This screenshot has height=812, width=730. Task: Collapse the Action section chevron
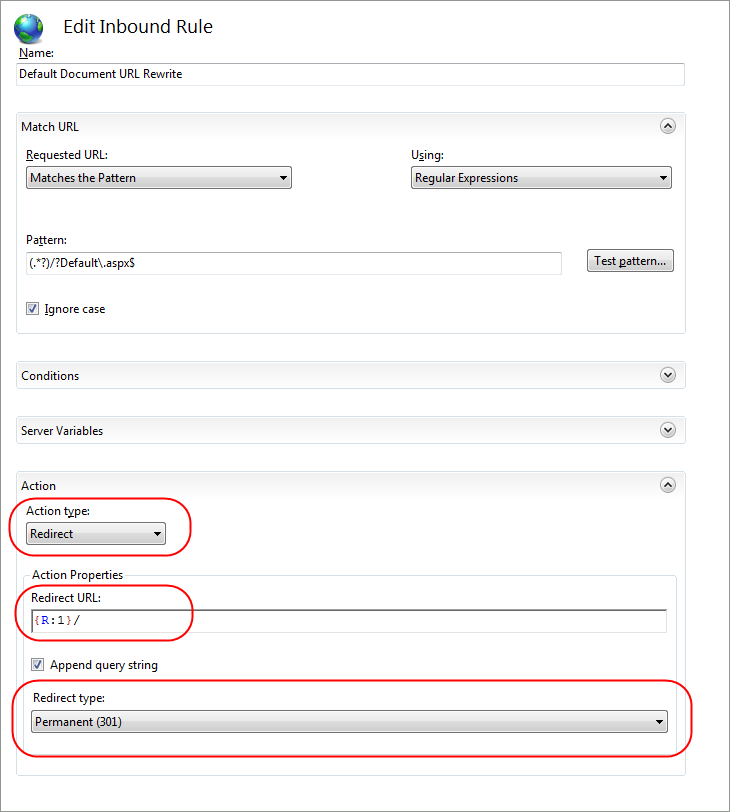[x=668, y=485]
